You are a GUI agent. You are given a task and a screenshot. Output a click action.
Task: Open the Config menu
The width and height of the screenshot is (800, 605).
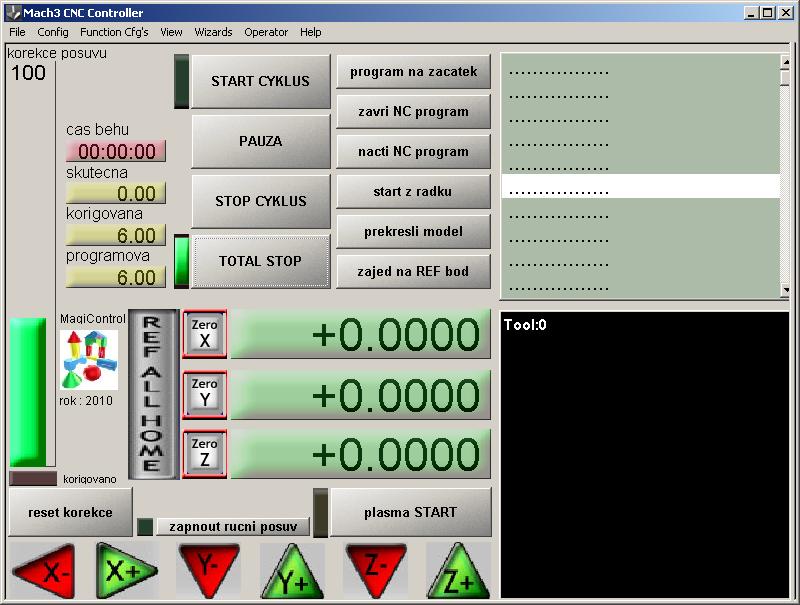click(53, 32)
